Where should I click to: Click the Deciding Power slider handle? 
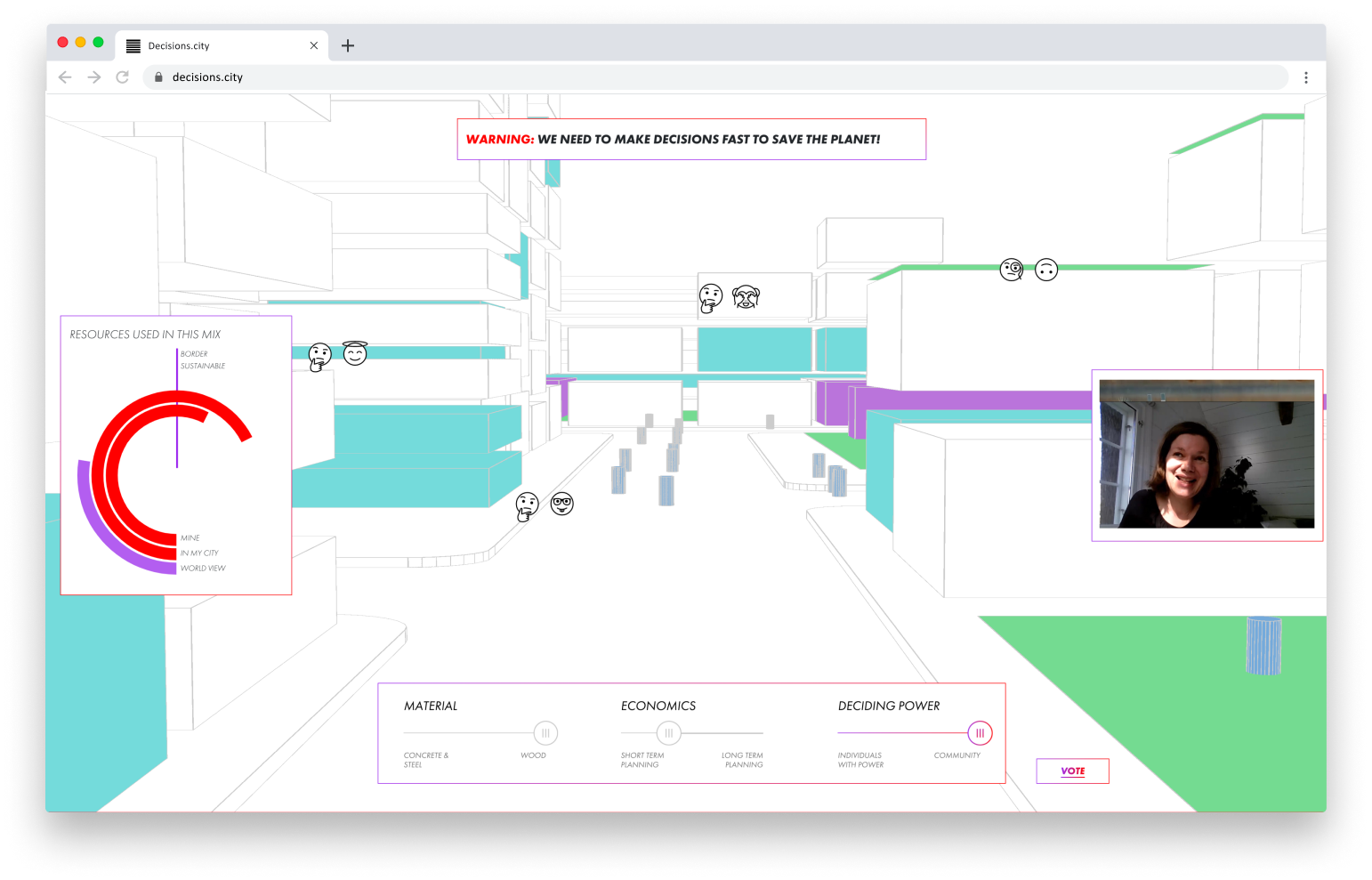980,733
